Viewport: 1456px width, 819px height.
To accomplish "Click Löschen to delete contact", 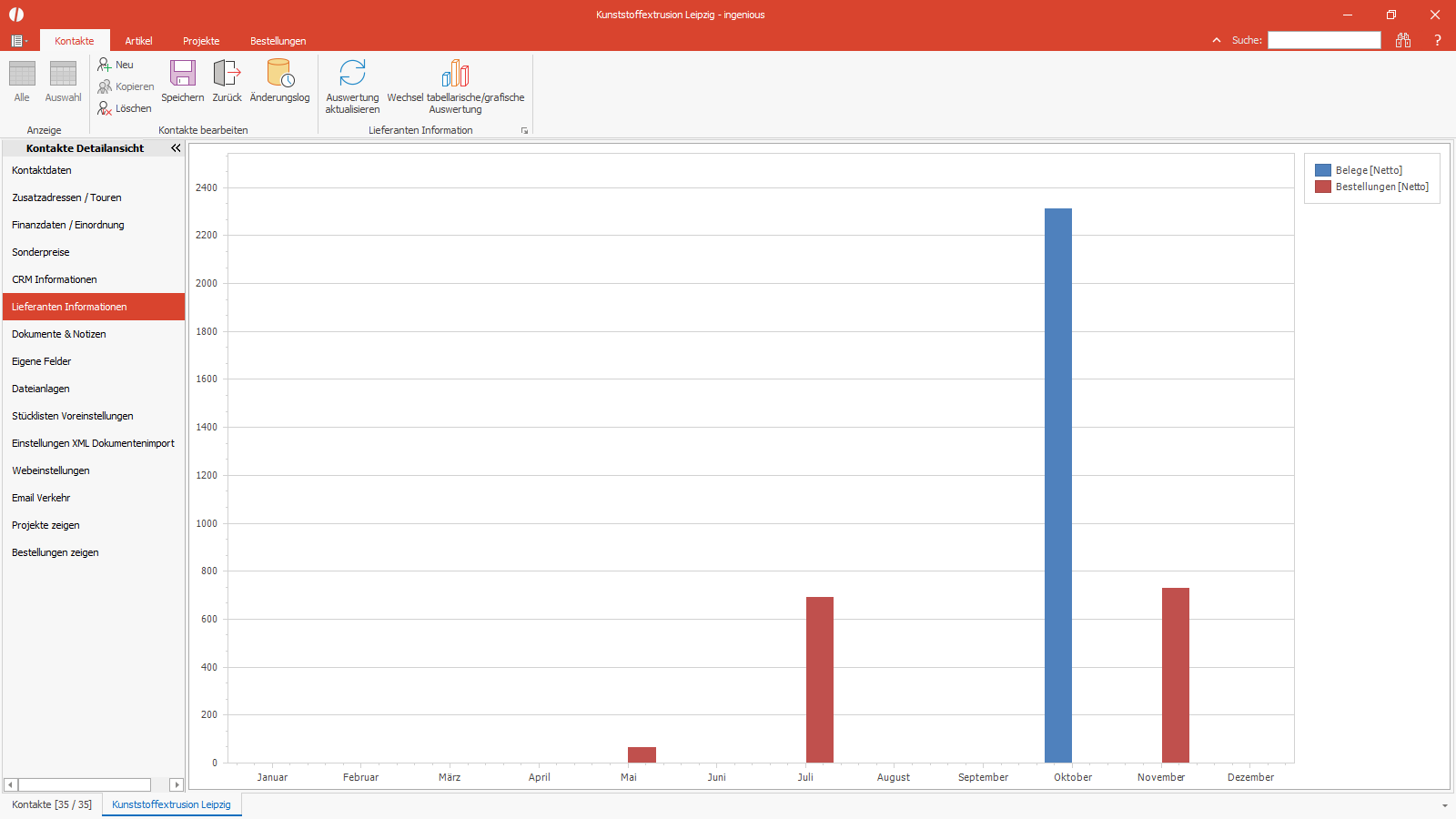I will (125, 108).
